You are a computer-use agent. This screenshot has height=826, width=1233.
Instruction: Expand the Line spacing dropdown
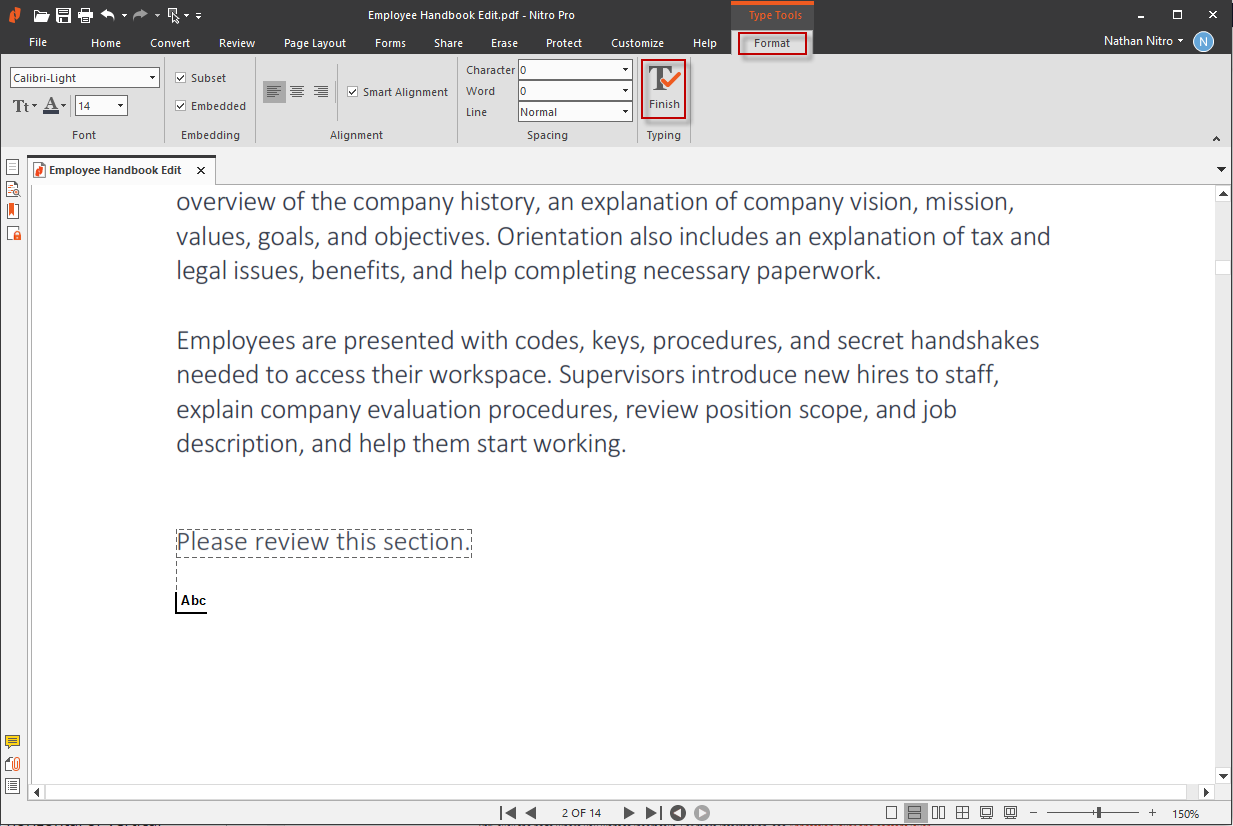625,112
